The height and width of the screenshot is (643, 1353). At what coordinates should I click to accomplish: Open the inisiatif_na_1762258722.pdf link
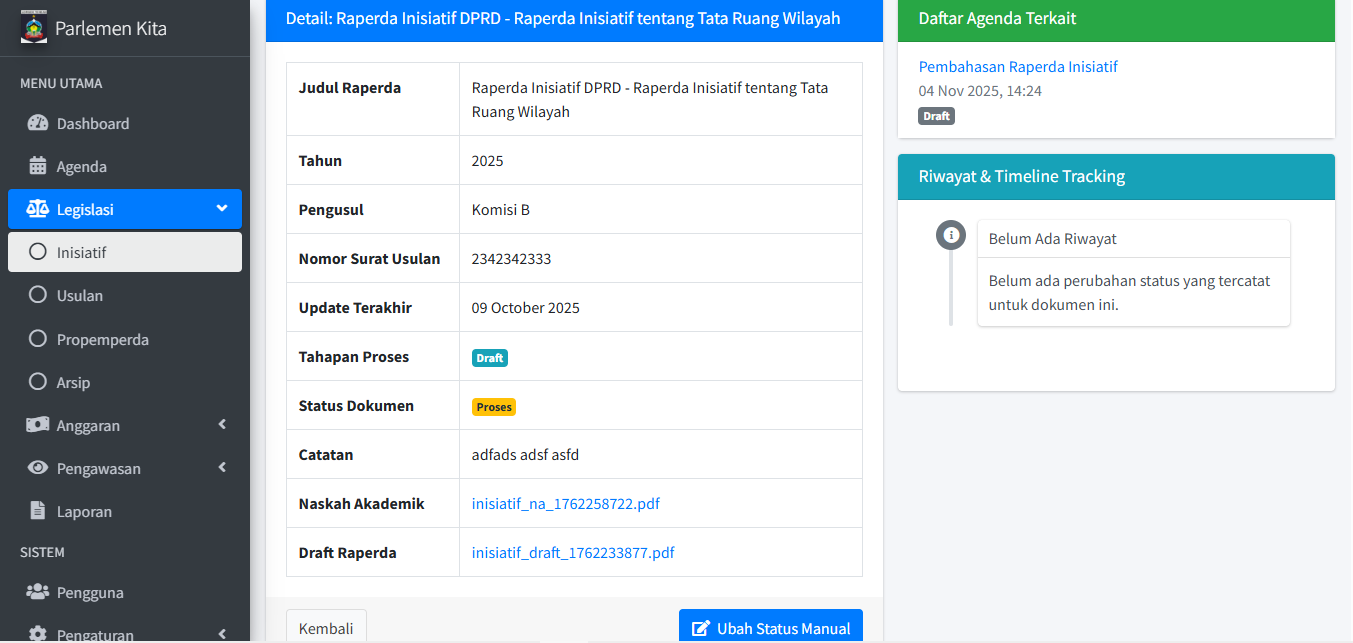565,504
